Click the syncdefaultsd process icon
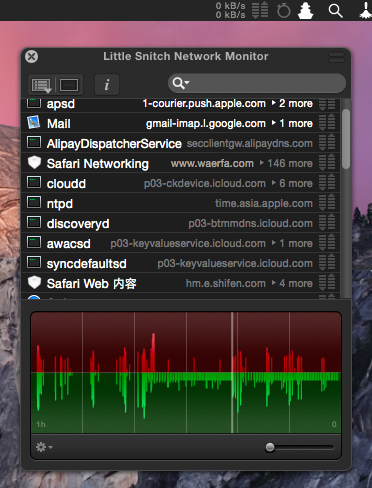The width and height of the screenshot is (372, 488). (x=34, y=262)
